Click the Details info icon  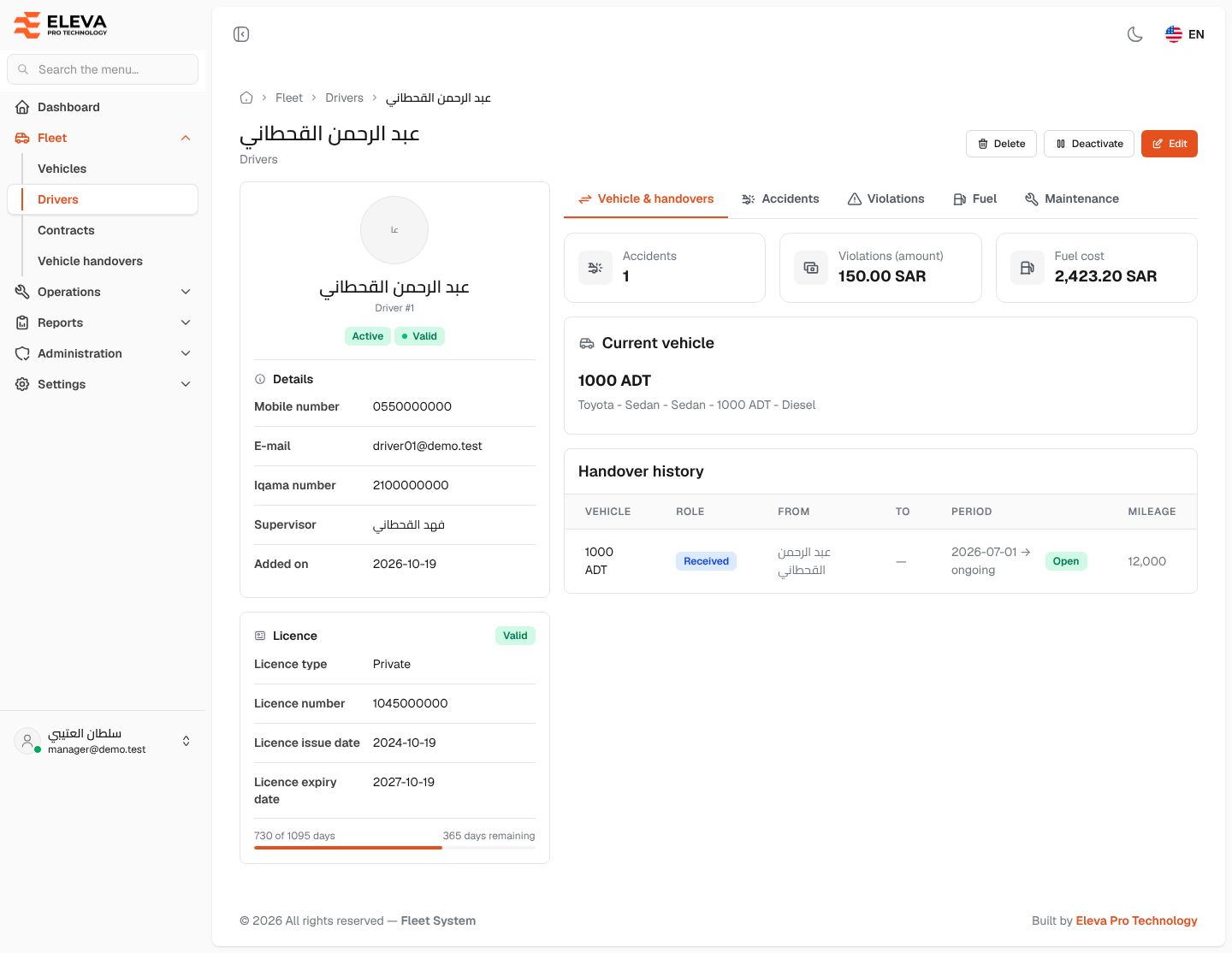260,379
